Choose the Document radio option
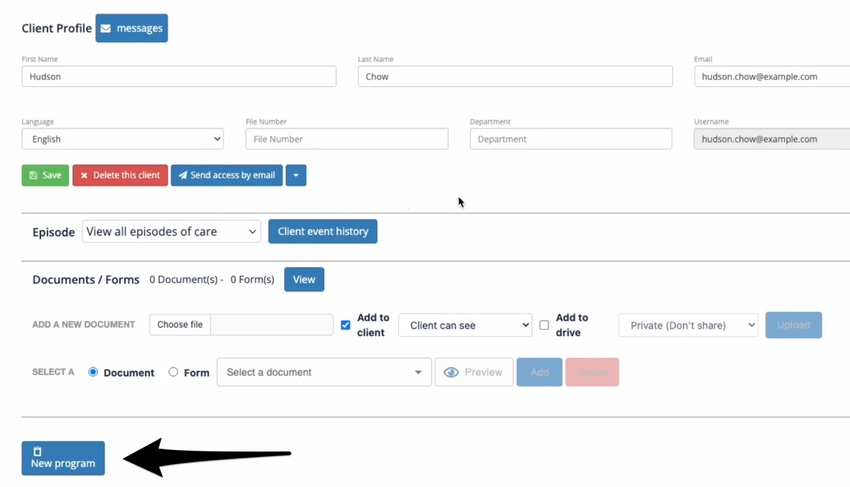This screenshot has height=487, width=850. coord(93,372)
